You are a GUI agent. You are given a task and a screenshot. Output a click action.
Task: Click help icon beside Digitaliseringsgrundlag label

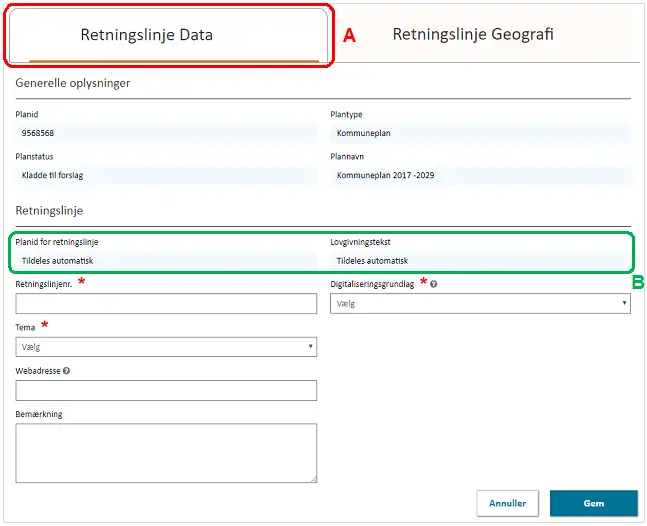[x=433, y=285]
